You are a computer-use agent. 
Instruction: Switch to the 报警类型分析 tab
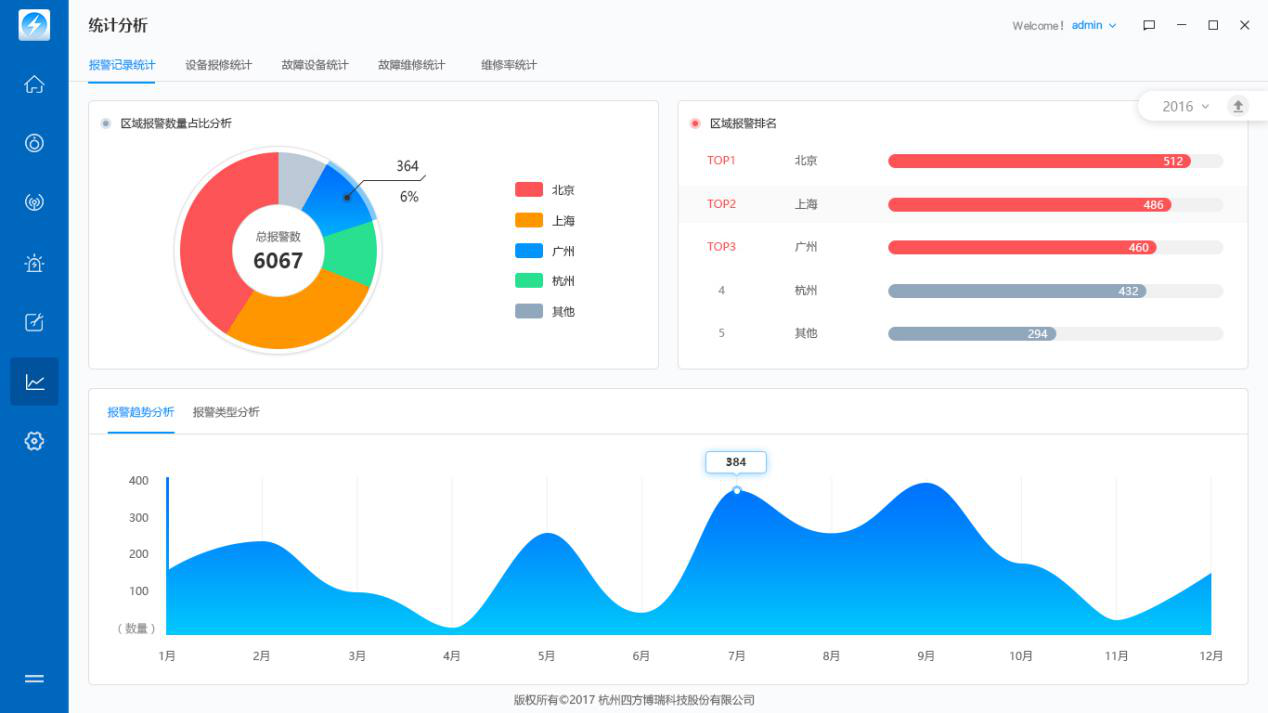coord(226,412)
